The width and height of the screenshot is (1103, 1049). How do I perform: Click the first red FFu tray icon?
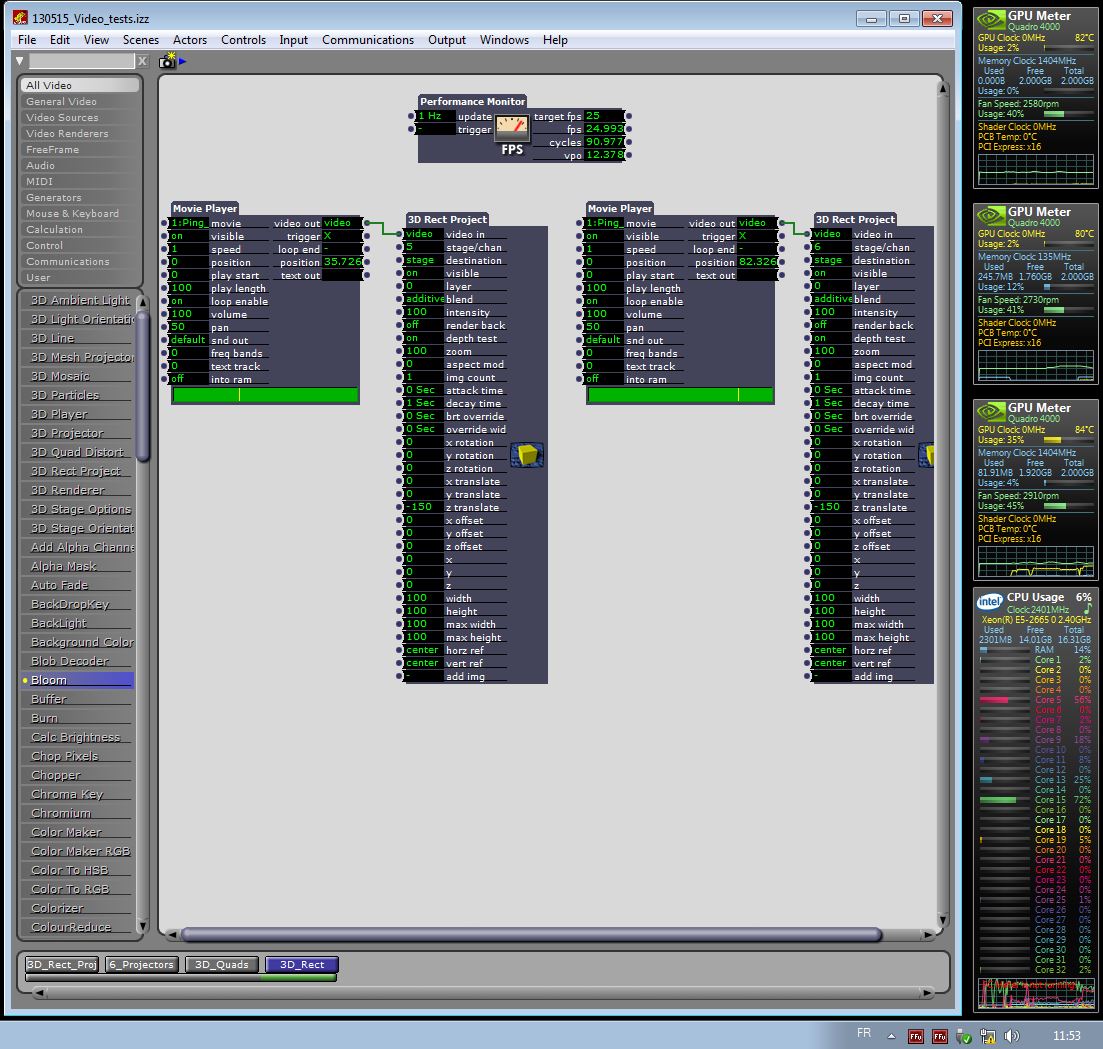point(916,1036)
